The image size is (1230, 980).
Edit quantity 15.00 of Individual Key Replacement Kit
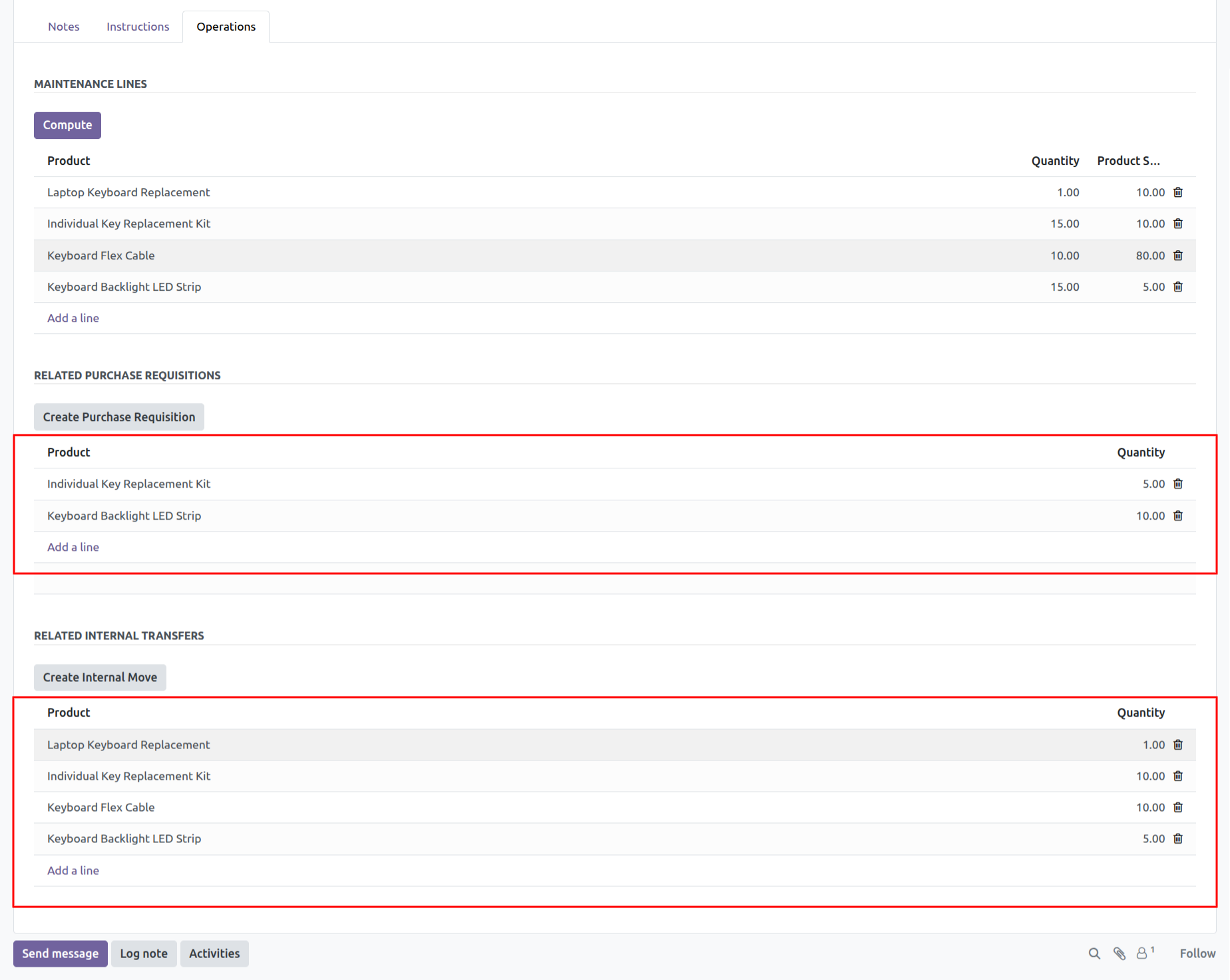(1064, 224)
